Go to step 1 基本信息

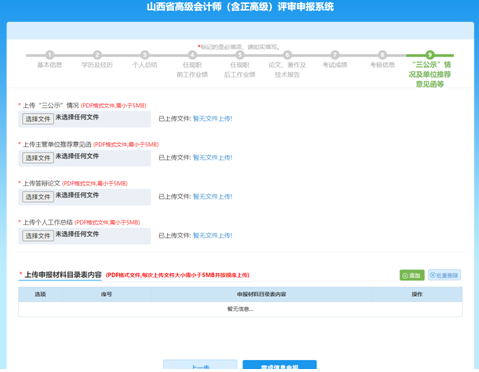click(x=50, y=55)
